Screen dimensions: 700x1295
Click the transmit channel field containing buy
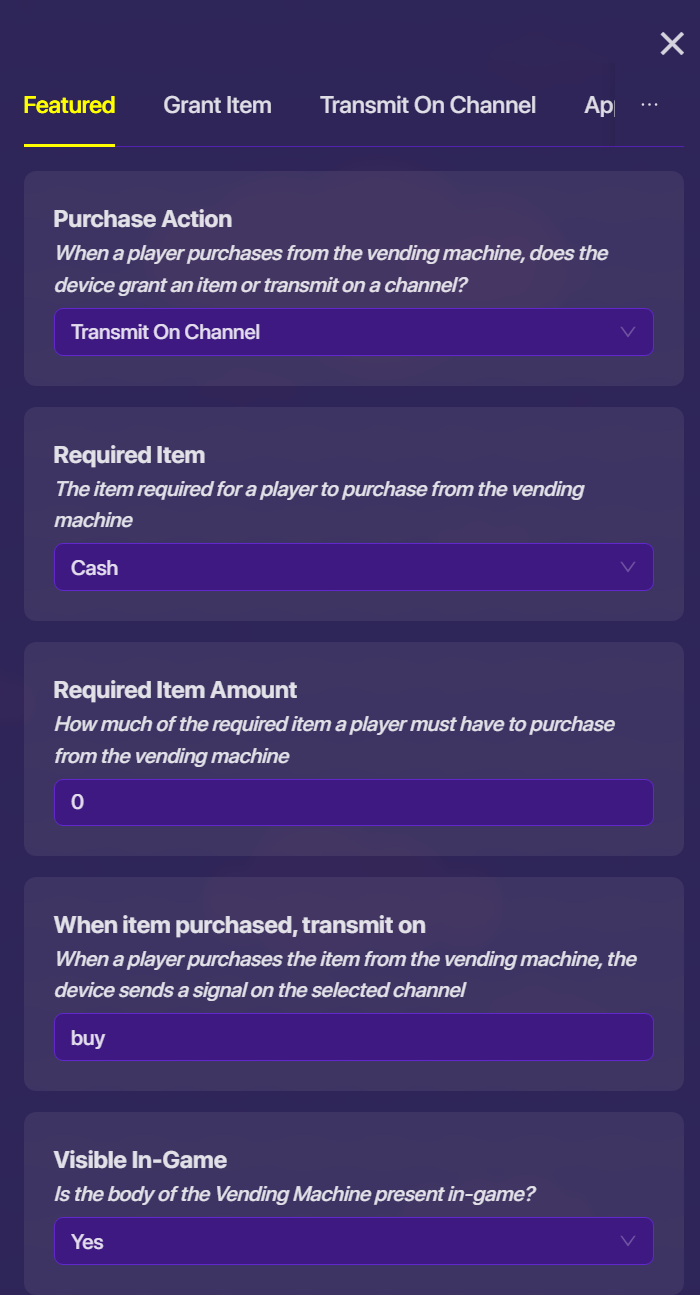pyautogui.click(x=353, y=1037)
